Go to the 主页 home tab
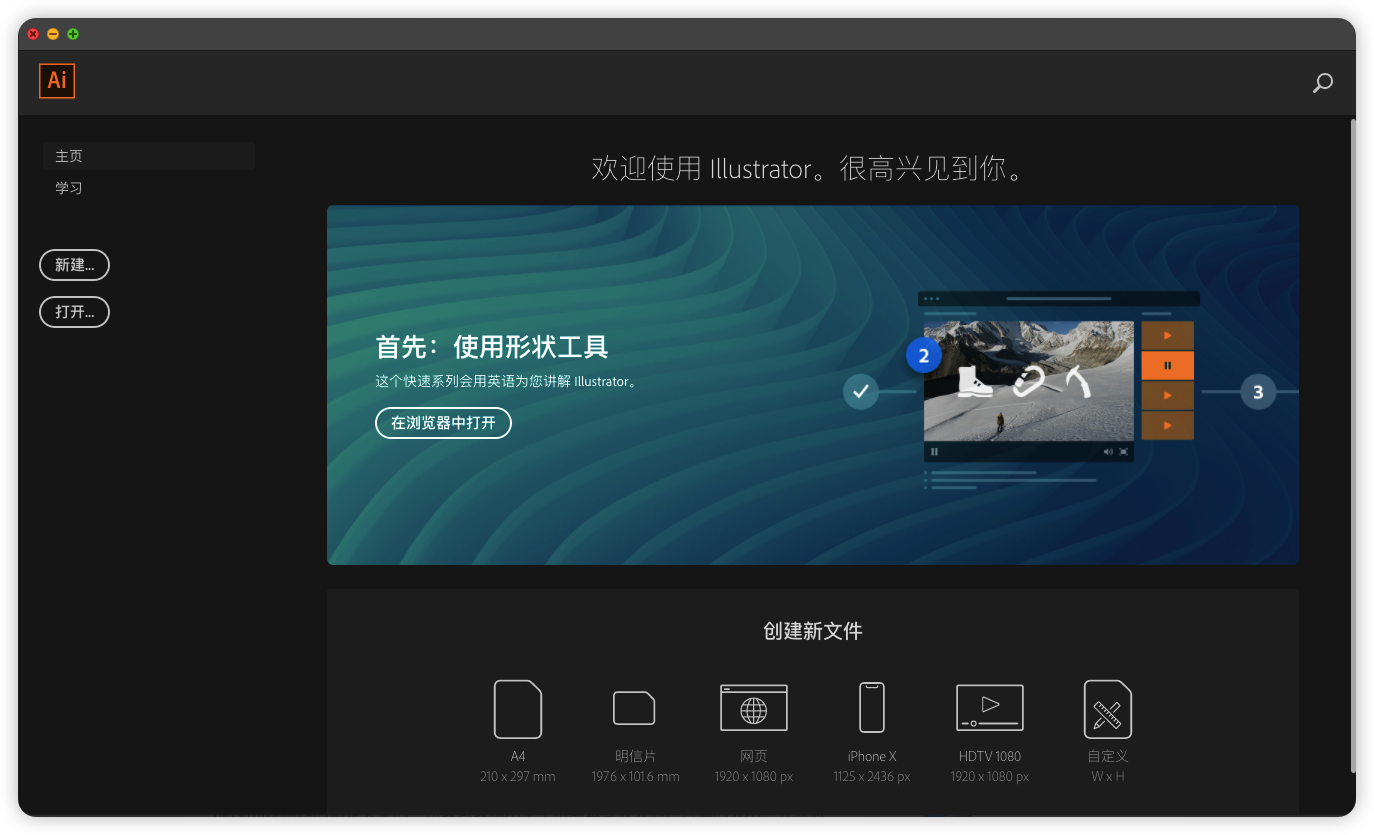 click(x=148, y=156)
